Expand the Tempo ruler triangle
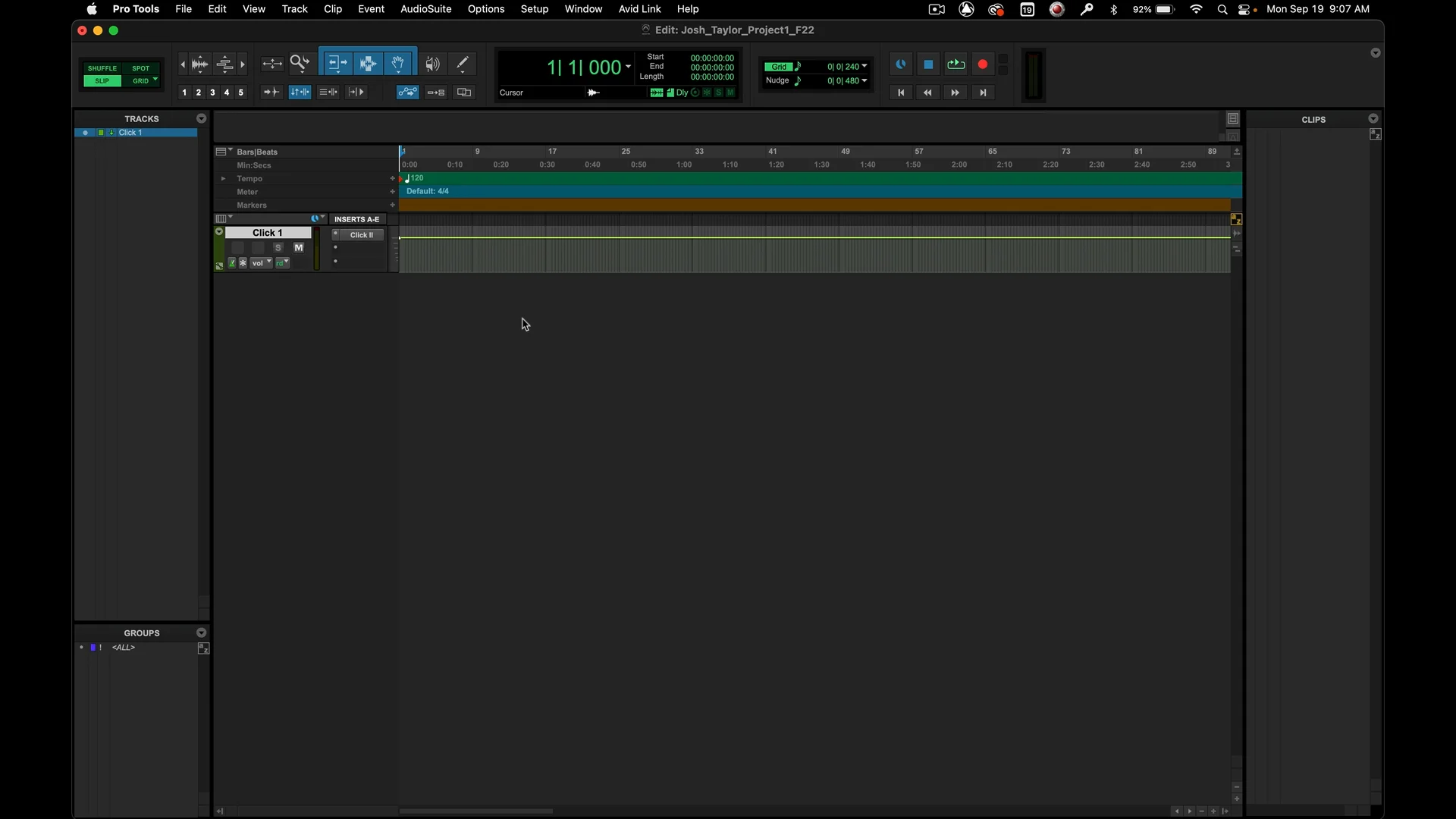1456x819 pixels. click(x=223, y=179)
